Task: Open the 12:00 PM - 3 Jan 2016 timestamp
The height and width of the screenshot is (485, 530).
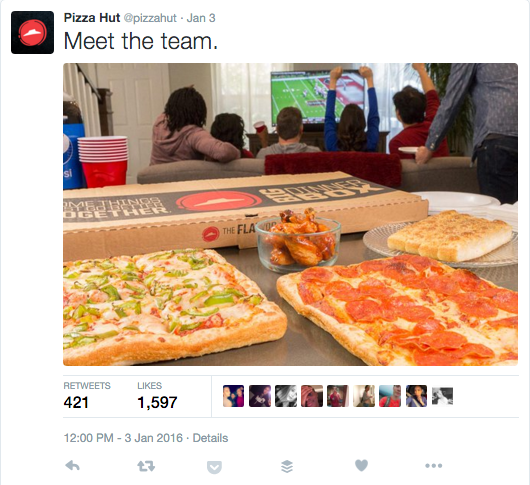Action: click(x=123, y=438)
